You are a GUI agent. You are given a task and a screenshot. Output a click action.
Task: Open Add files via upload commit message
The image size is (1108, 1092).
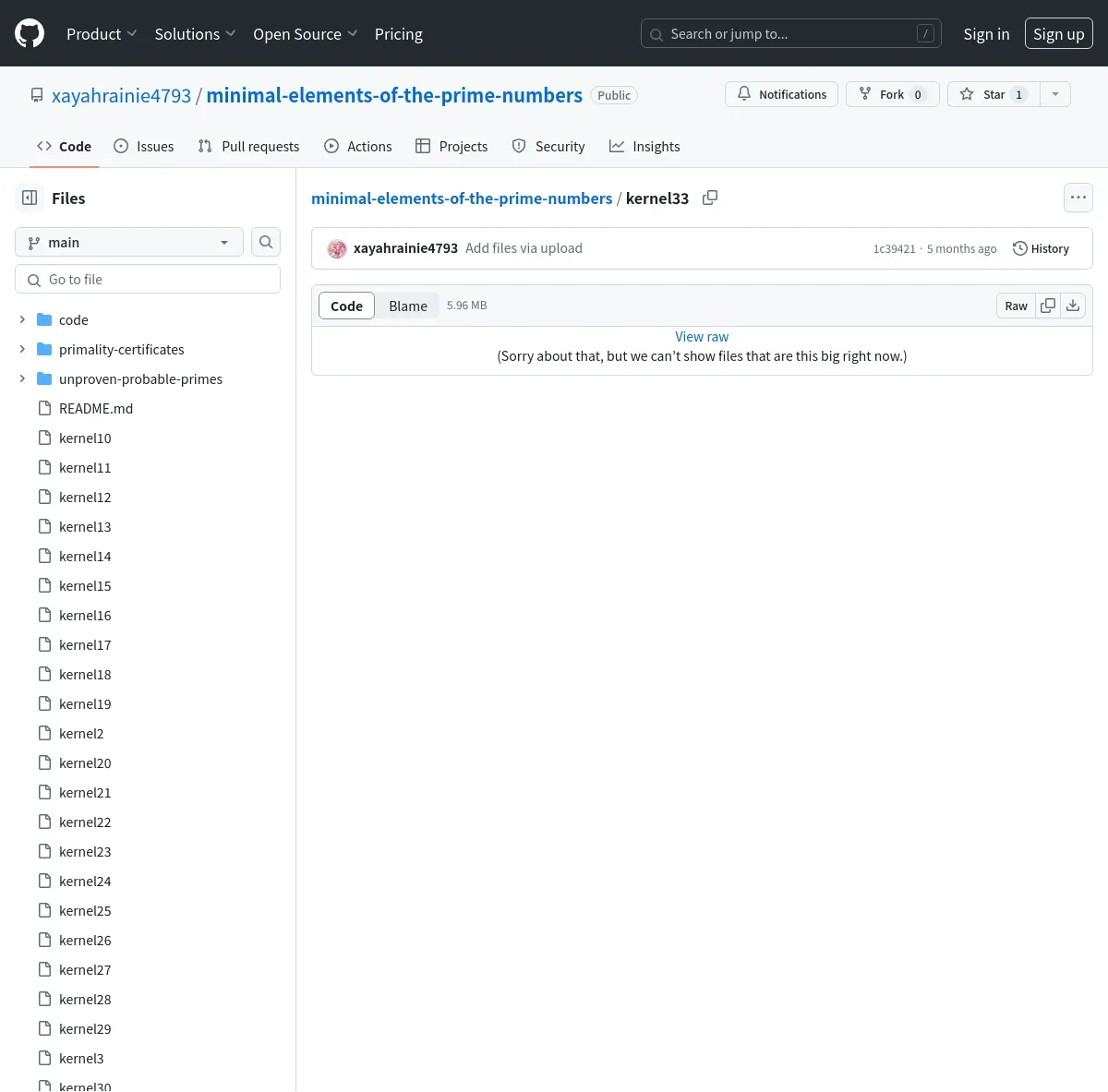[x=524, y=248]
